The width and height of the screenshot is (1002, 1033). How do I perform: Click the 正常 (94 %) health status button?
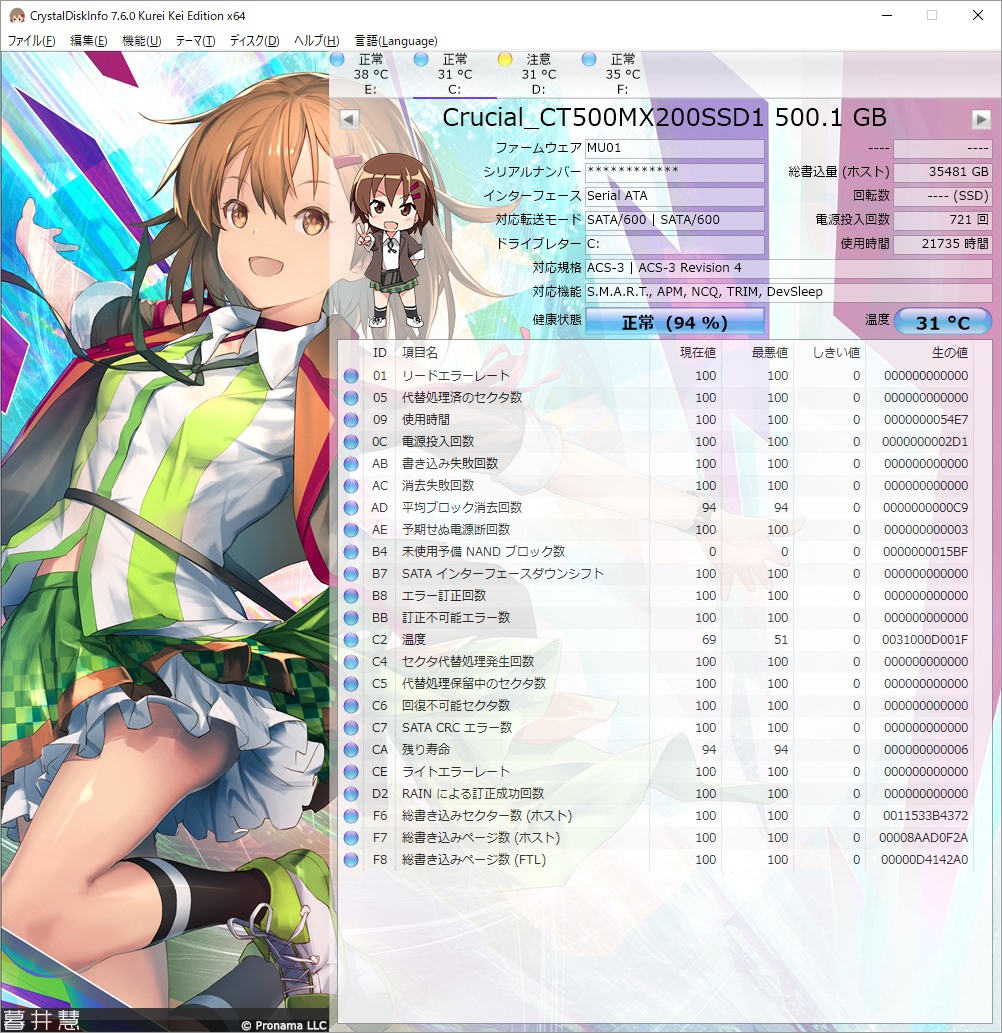pyautogui.click(x=674, y=322)
